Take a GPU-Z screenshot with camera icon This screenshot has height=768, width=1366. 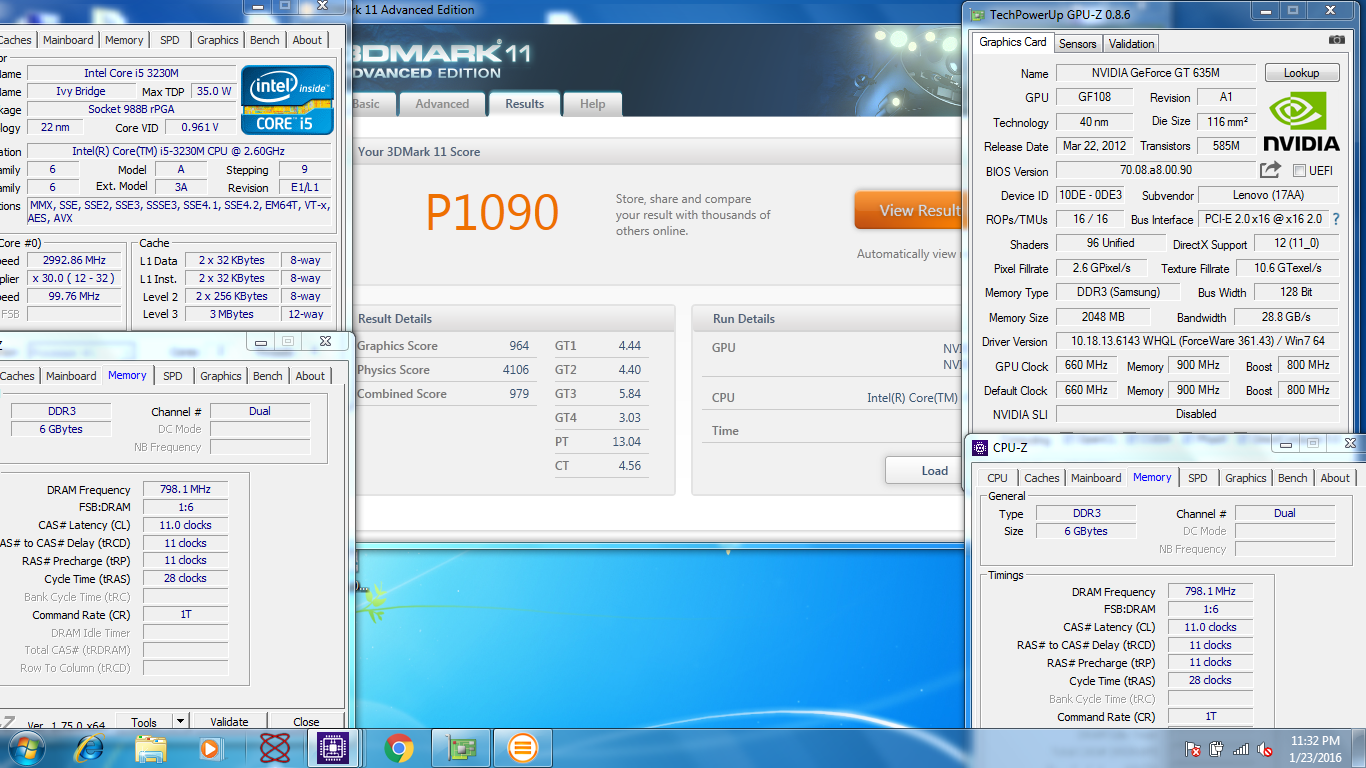tap(1337, 40)
